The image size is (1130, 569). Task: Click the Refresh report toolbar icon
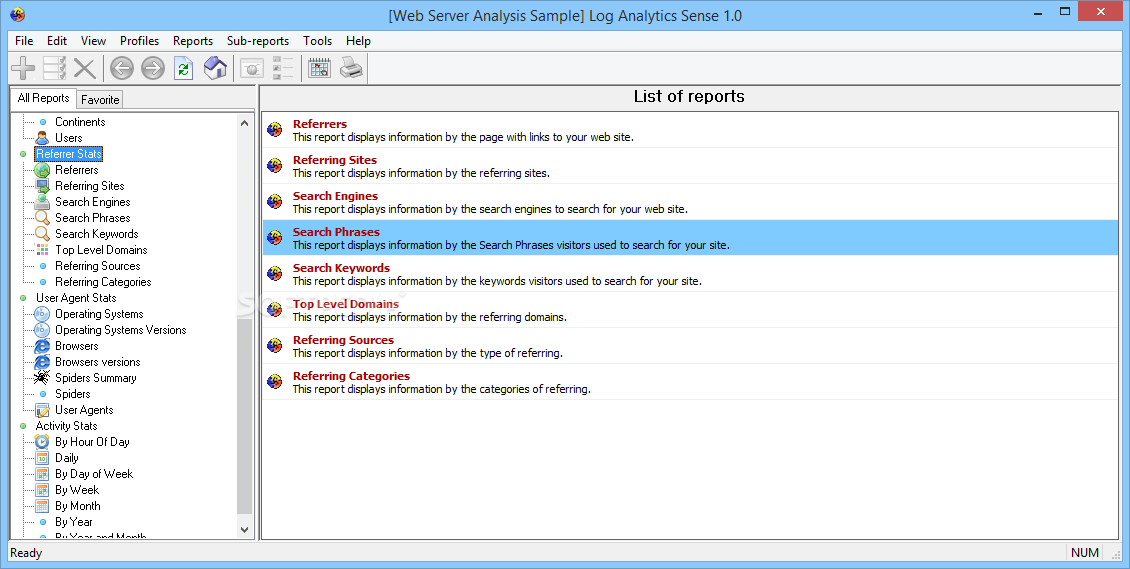[x=184, y=68]
